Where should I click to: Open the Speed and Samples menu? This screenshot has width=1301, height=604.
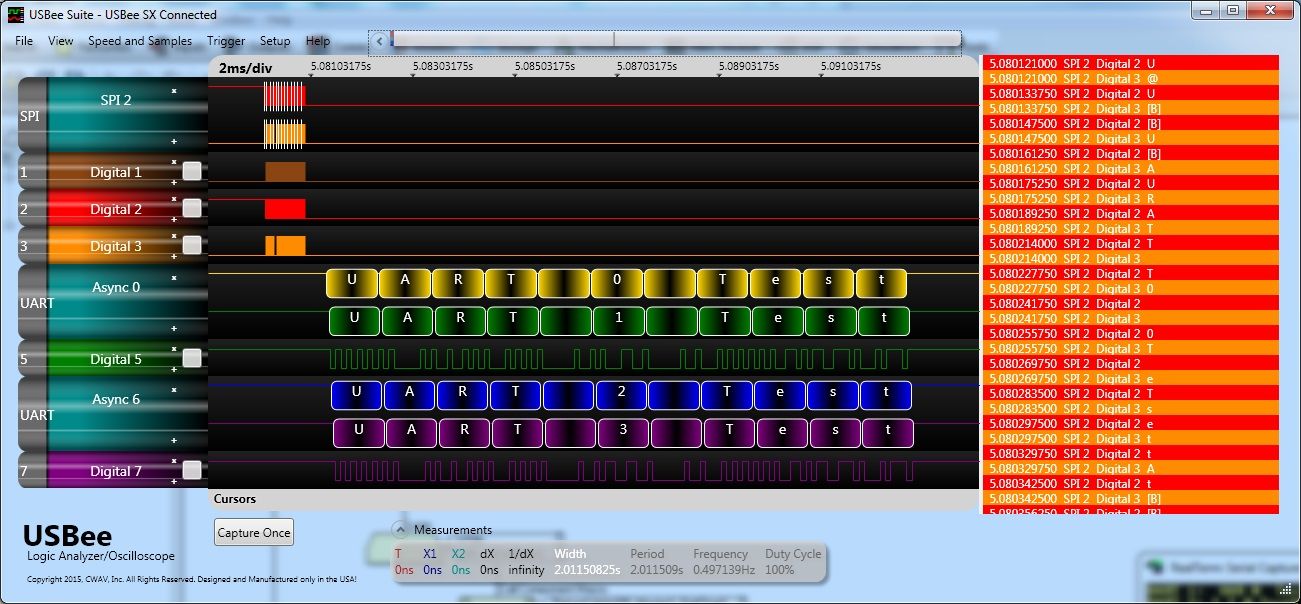[140, 41]
